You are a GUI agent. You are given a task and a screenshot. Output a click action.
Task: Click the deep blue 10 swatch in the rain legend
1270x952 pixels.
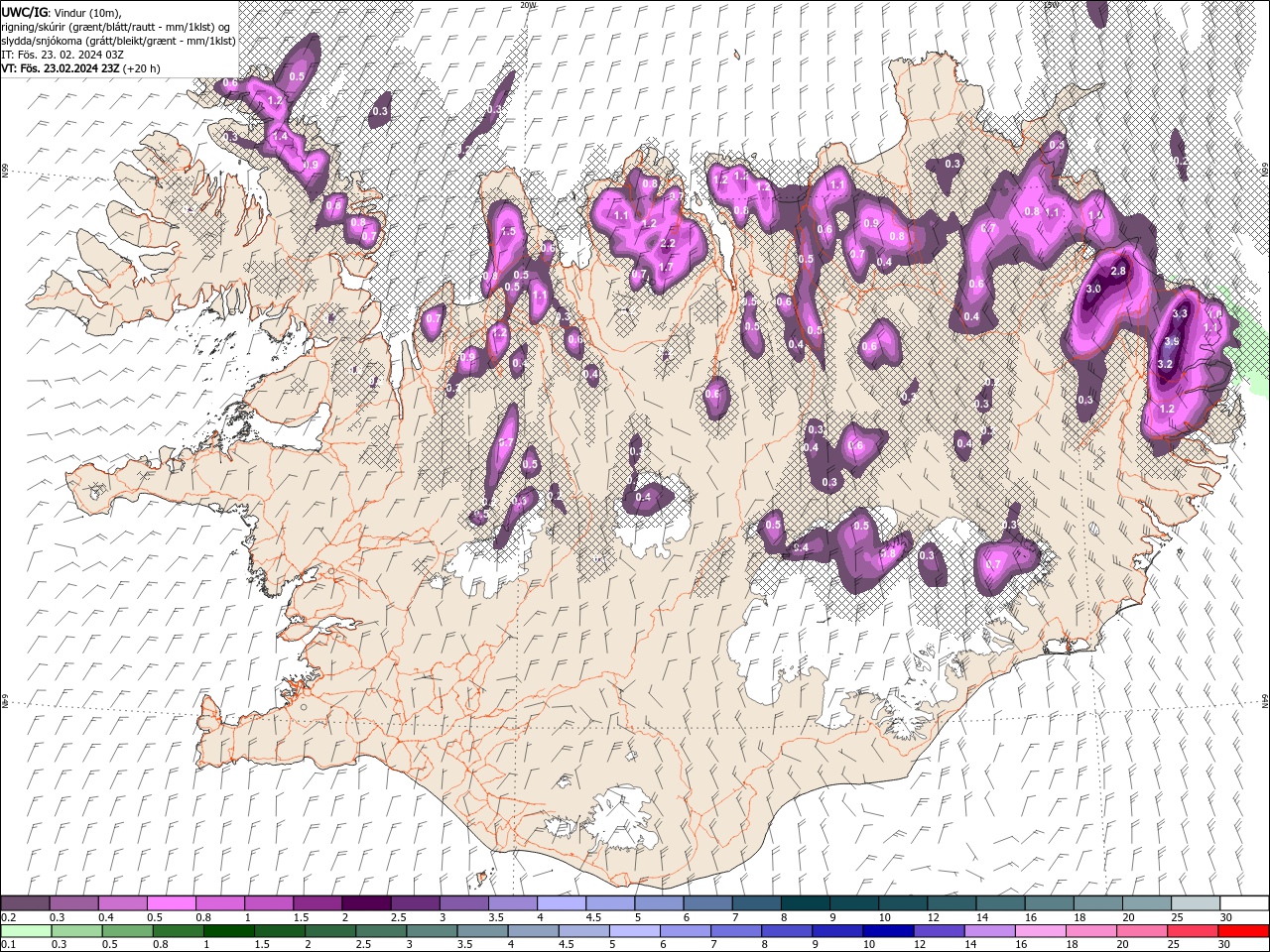(x=888, y=931)
